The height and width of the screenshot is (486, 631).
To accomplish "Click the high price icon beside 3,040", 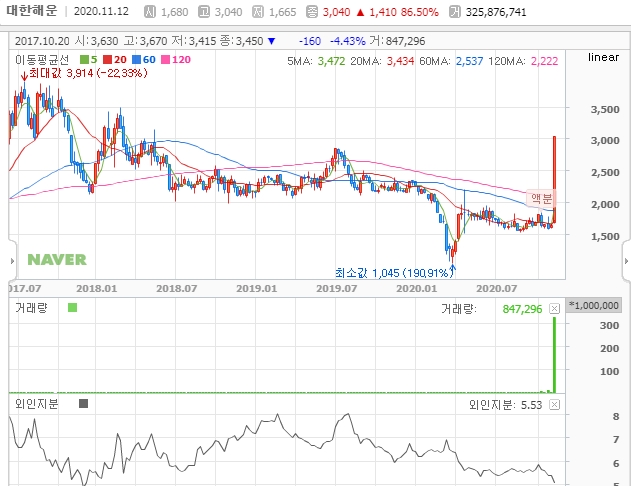I will click(204, 12).
